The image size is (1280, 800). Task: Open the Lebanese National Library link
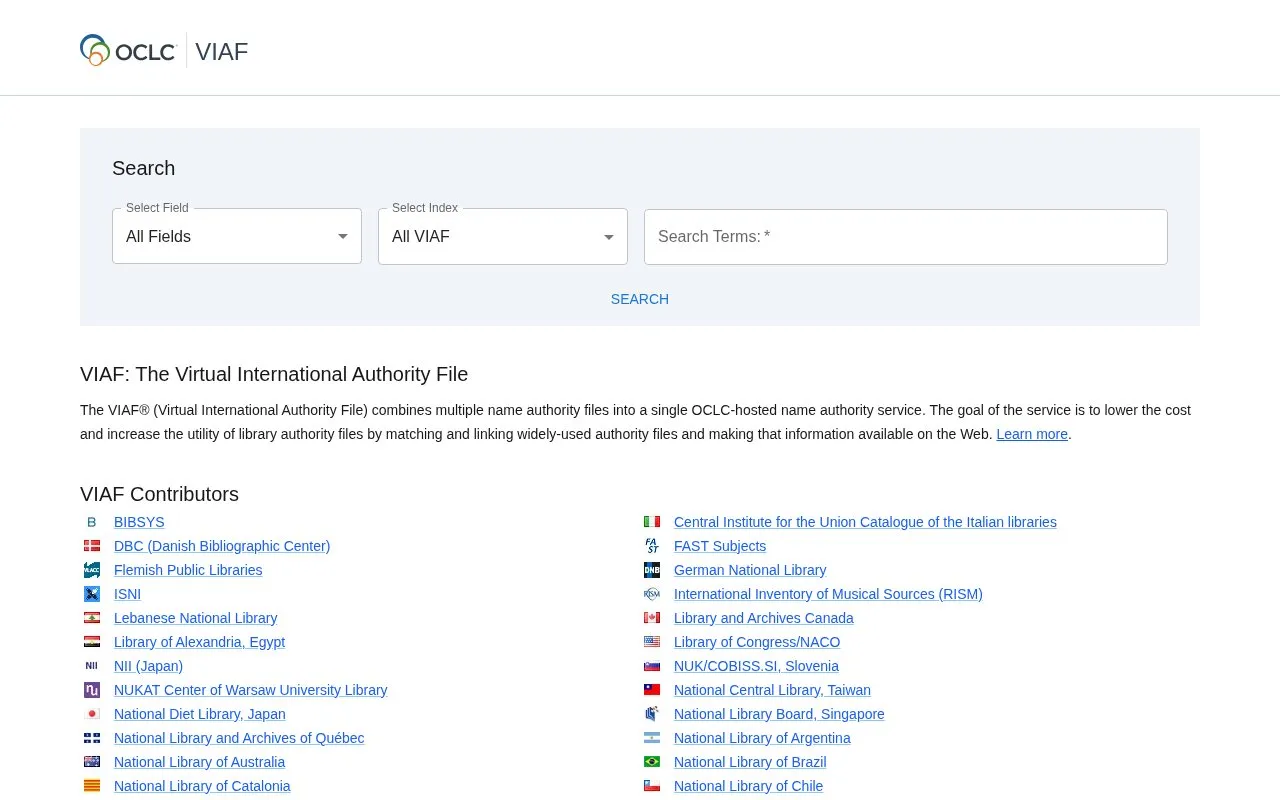[x=196, y=618]
